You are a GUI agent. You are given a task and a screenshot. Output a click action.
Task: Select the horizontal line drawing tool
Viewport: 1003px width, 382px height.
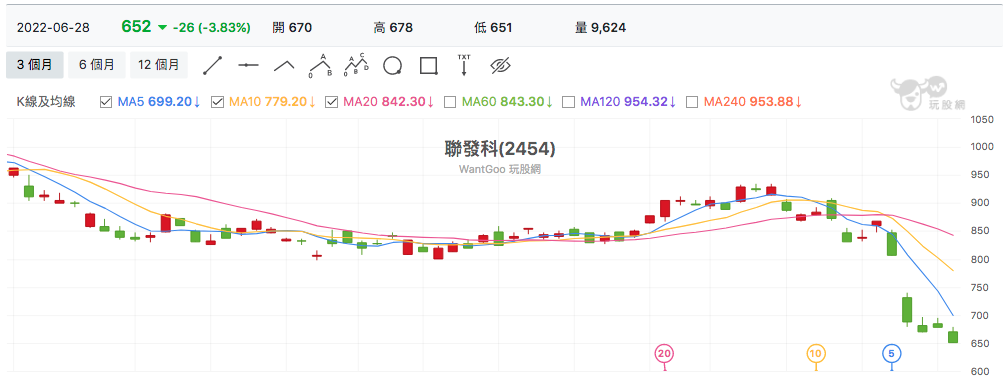pos(248,65)
